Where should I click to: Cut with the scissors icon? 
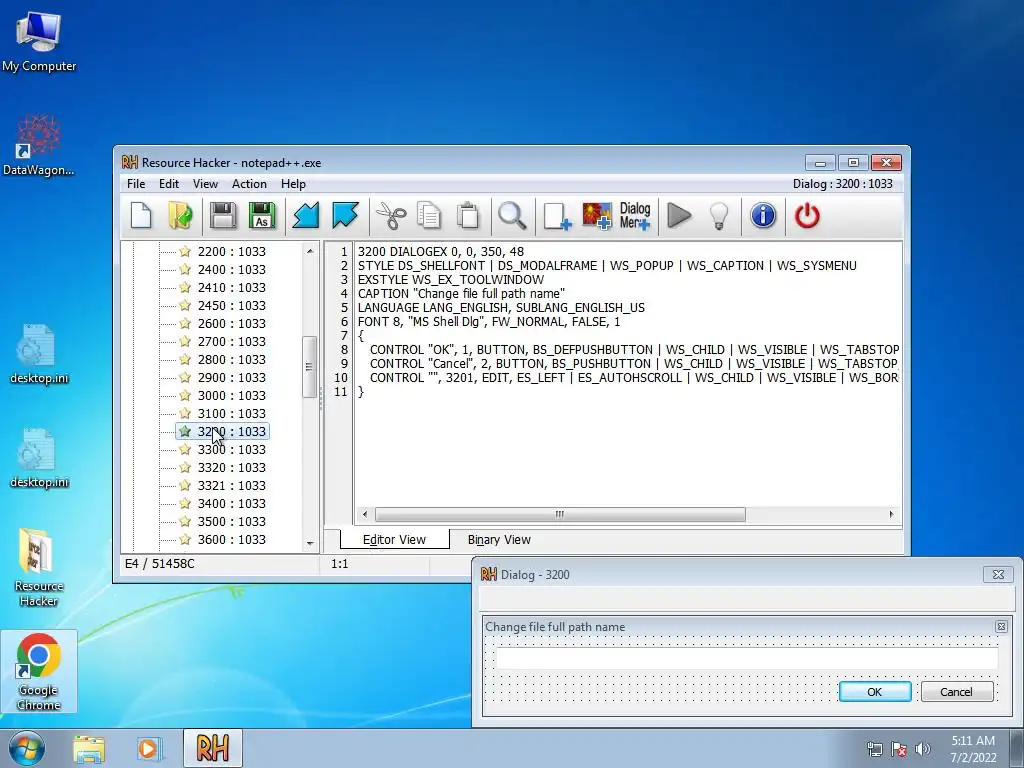[391, 216]
